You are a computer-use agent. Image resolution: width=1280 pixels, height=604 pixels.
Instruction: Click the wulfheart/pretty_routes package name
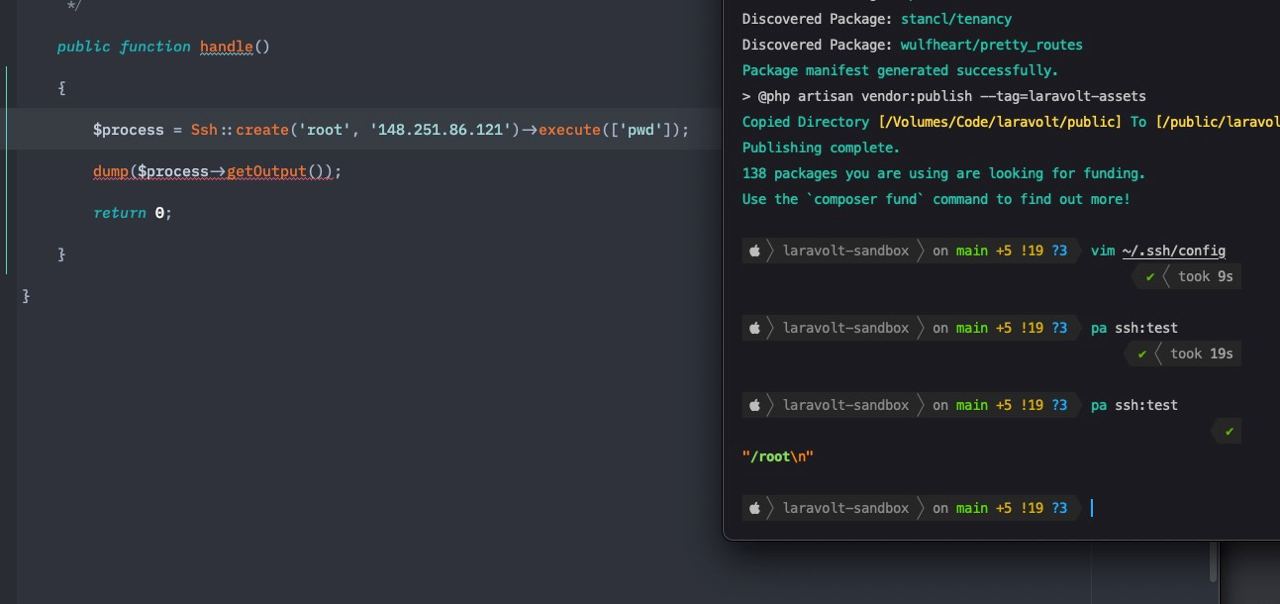tap(991, 45)
